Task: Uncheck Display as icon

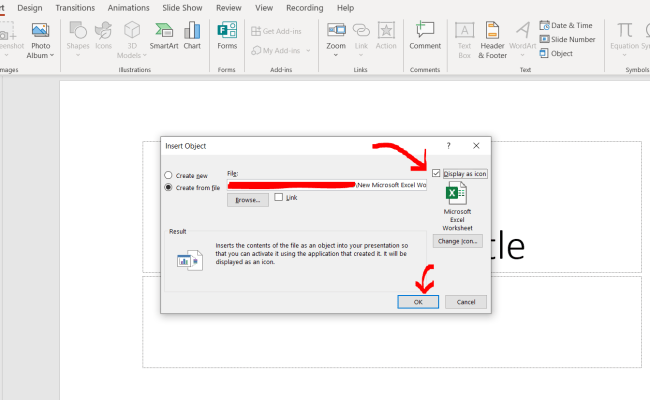Action: pyautogui.click(x=436, y=173)
